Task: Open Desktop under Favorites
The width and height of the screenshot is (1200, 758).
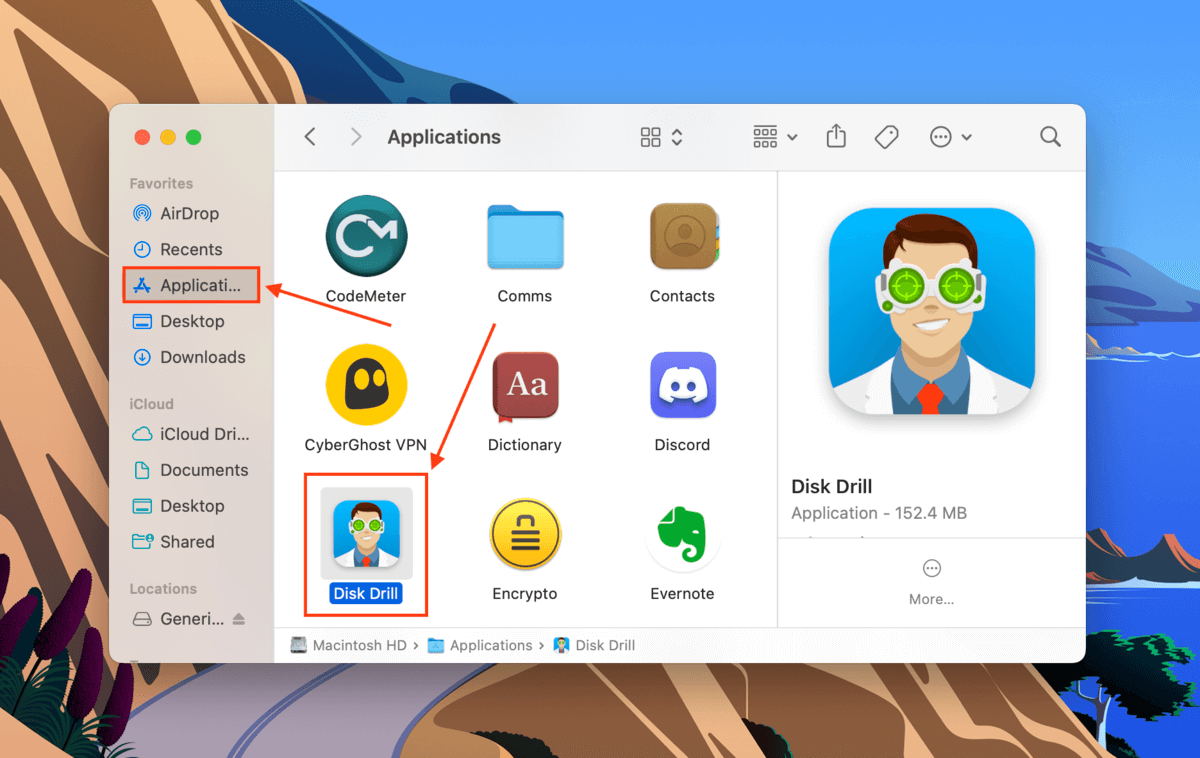Action: pyautogui.click(x=191, y=321)
